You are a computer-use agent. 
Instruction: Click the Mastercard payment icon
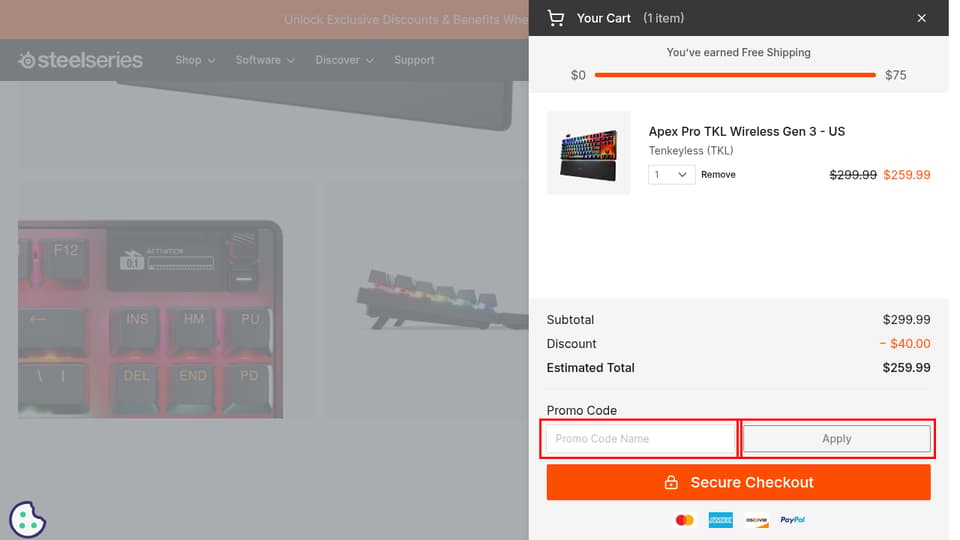pos(684,520)
